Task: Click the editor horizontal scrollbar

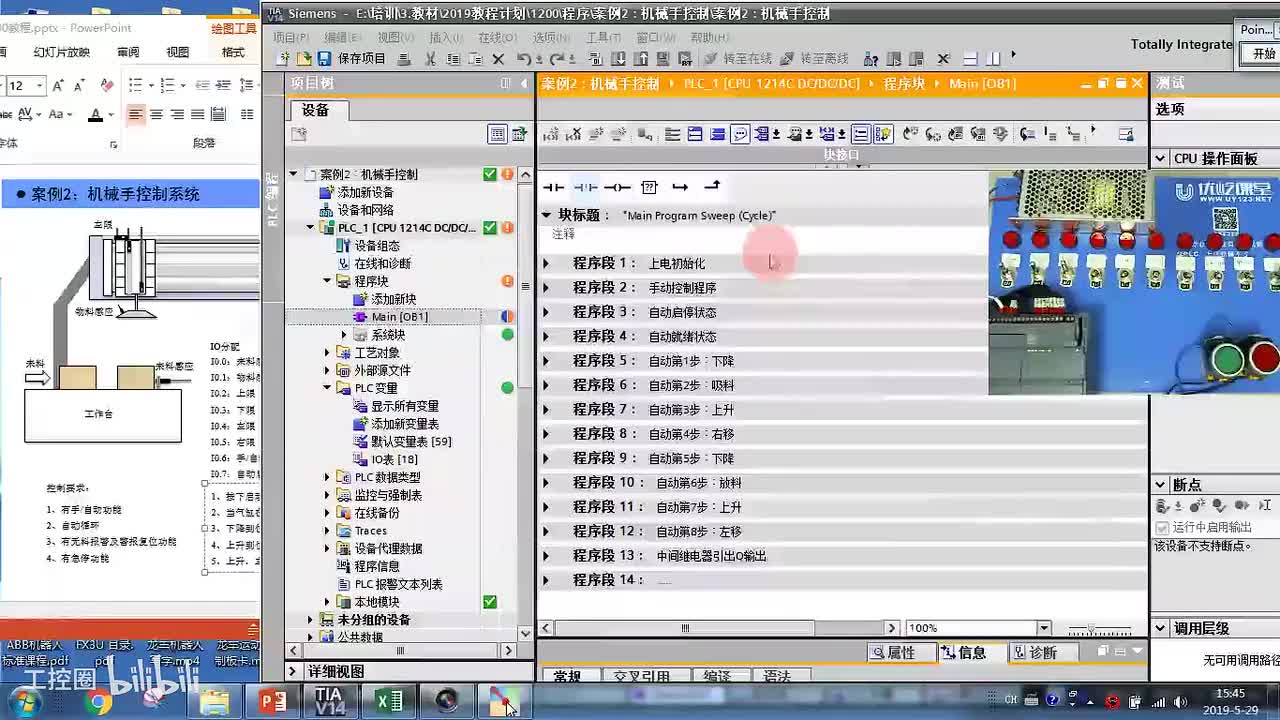Action: (x=684, y=628)
